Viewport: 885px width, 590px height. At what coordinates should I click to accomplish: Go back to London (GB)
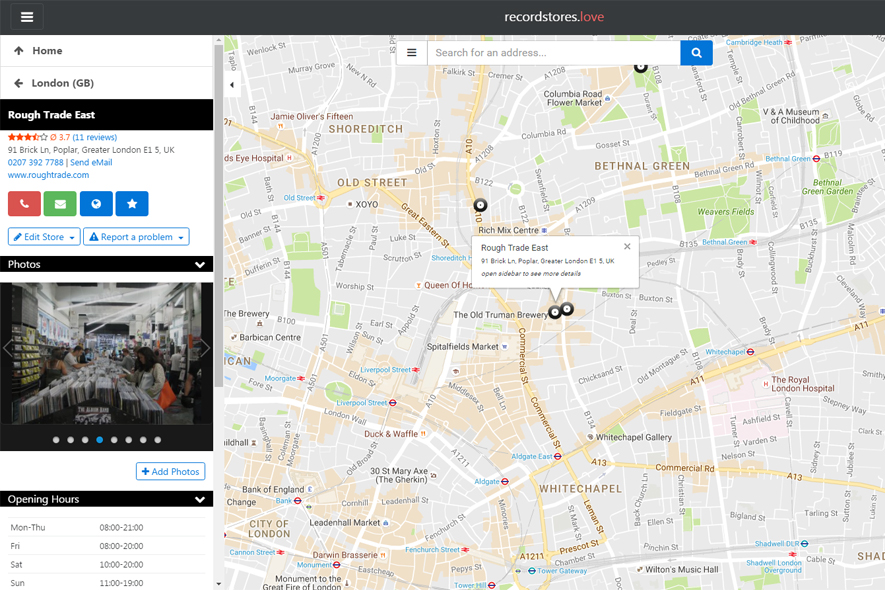(x=107, y=83)
